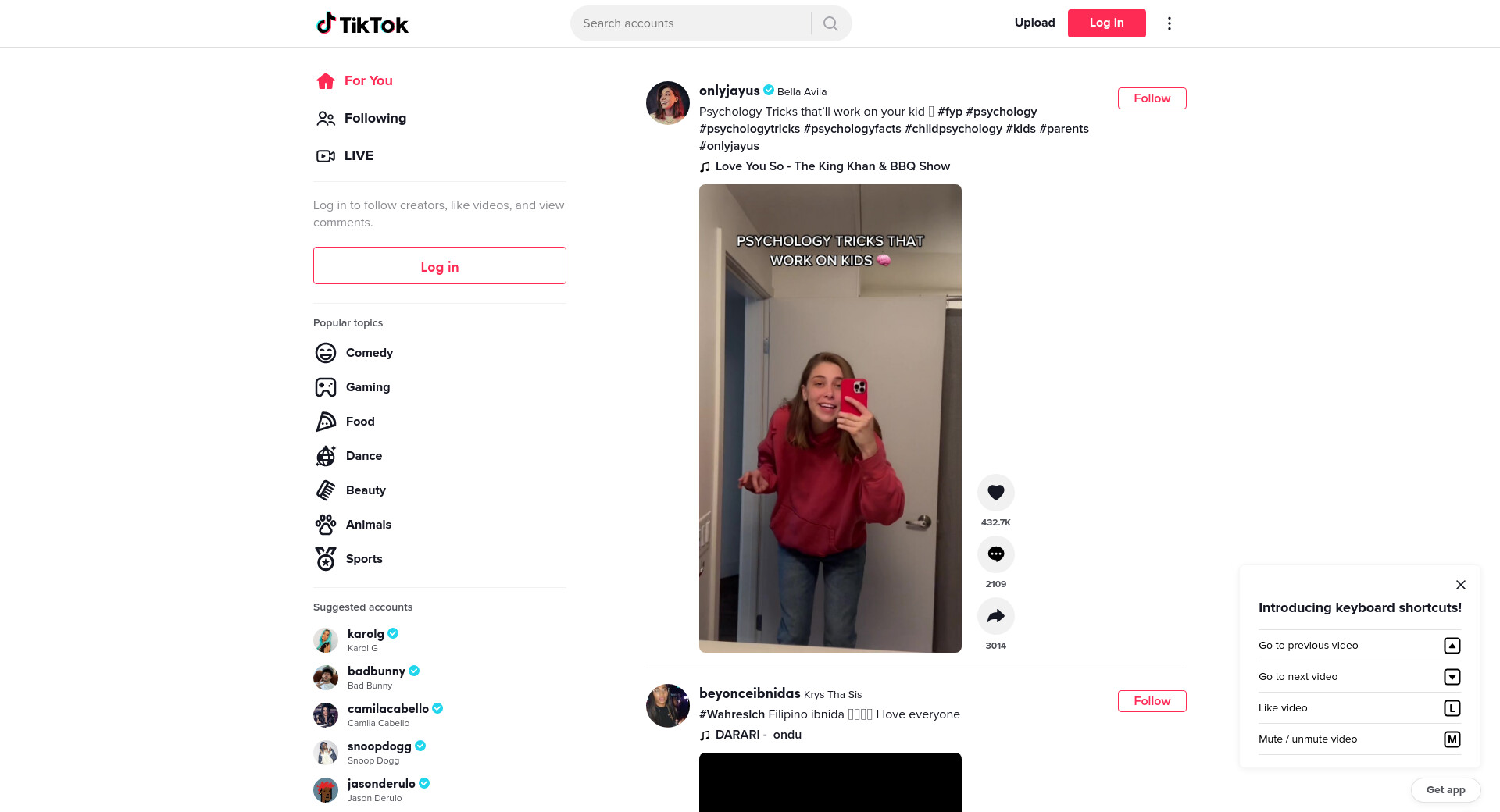Click the search magnifier icon
Screen dimensions: 1500x812
[x=830, y=23]
